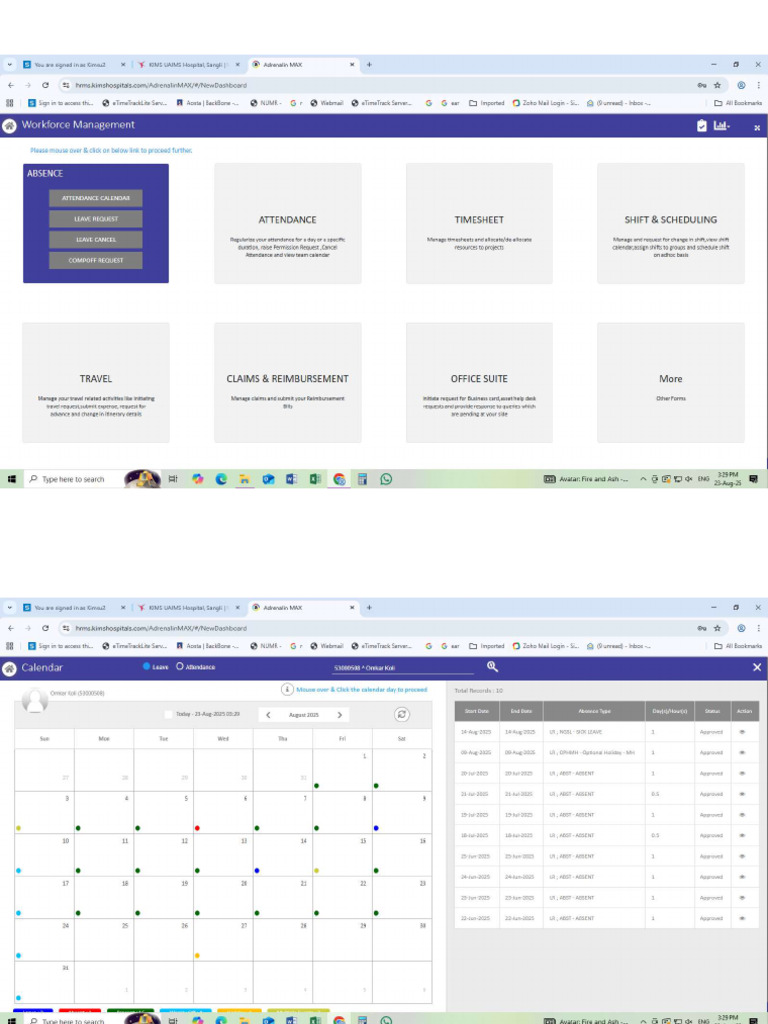Select August 6 with the red dot
The width and height of the screenshot is (768, 1024).
(x=223, y=812)
